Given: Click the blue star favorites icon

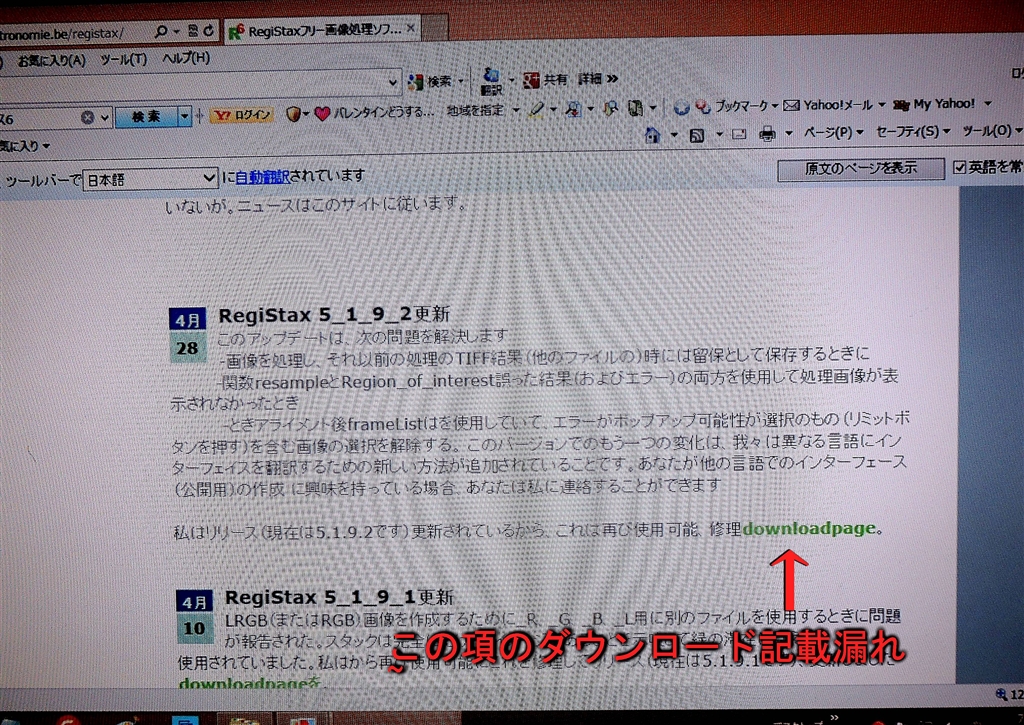Looking at the screenshot, I should click(x=681, y=107).
